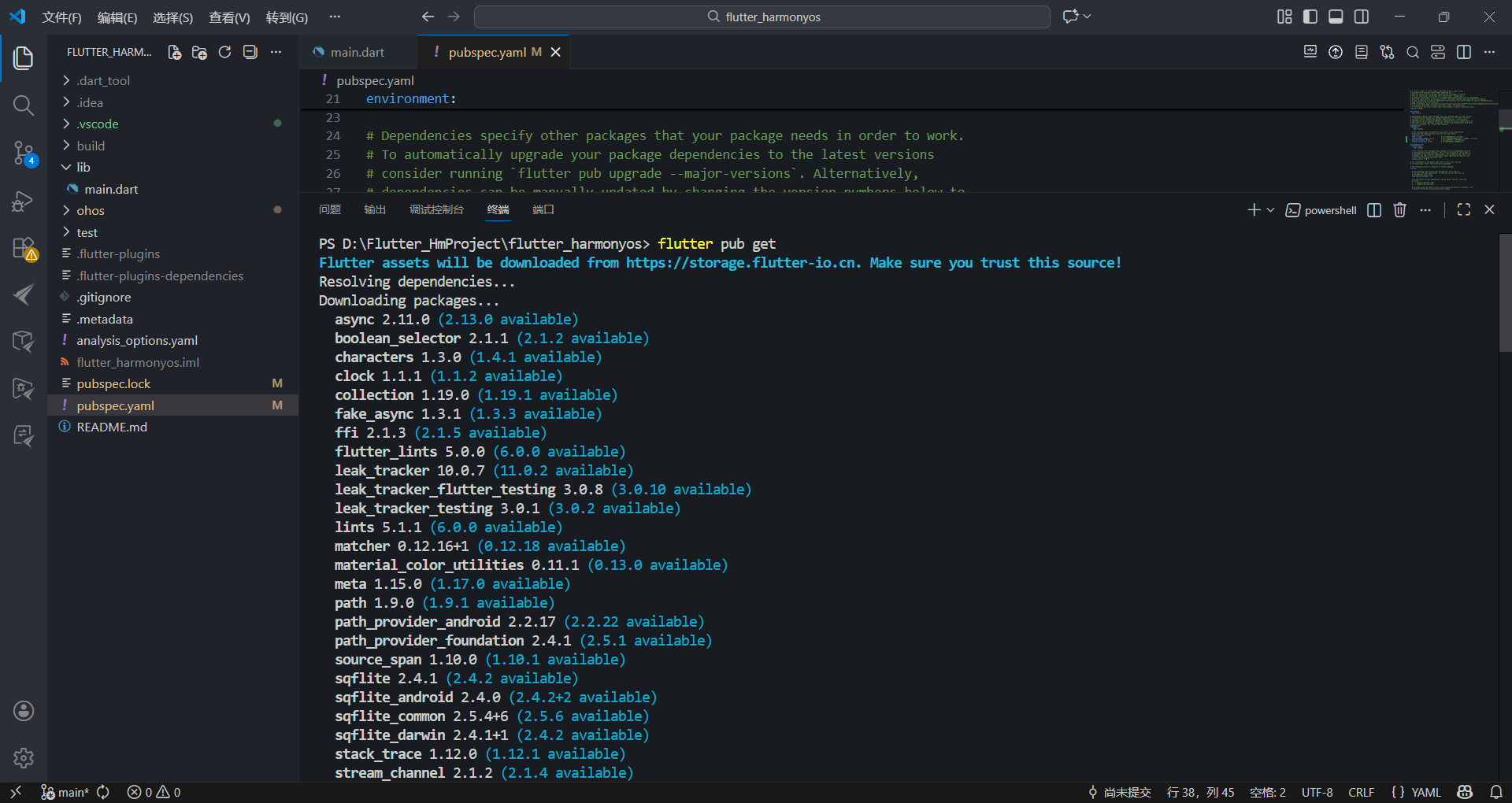1512x803 pixels.
Task: Open the Customize Layout icon
Action: (x=1284, y=17)
